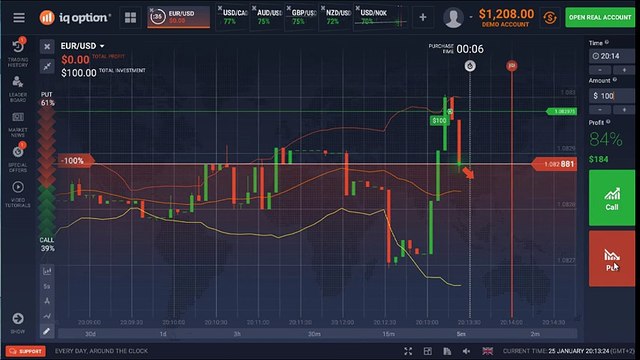The width and height of the screenshot is (640, 360).
Task: Click the expiration time field 20:14
Action: click(611, 56)
